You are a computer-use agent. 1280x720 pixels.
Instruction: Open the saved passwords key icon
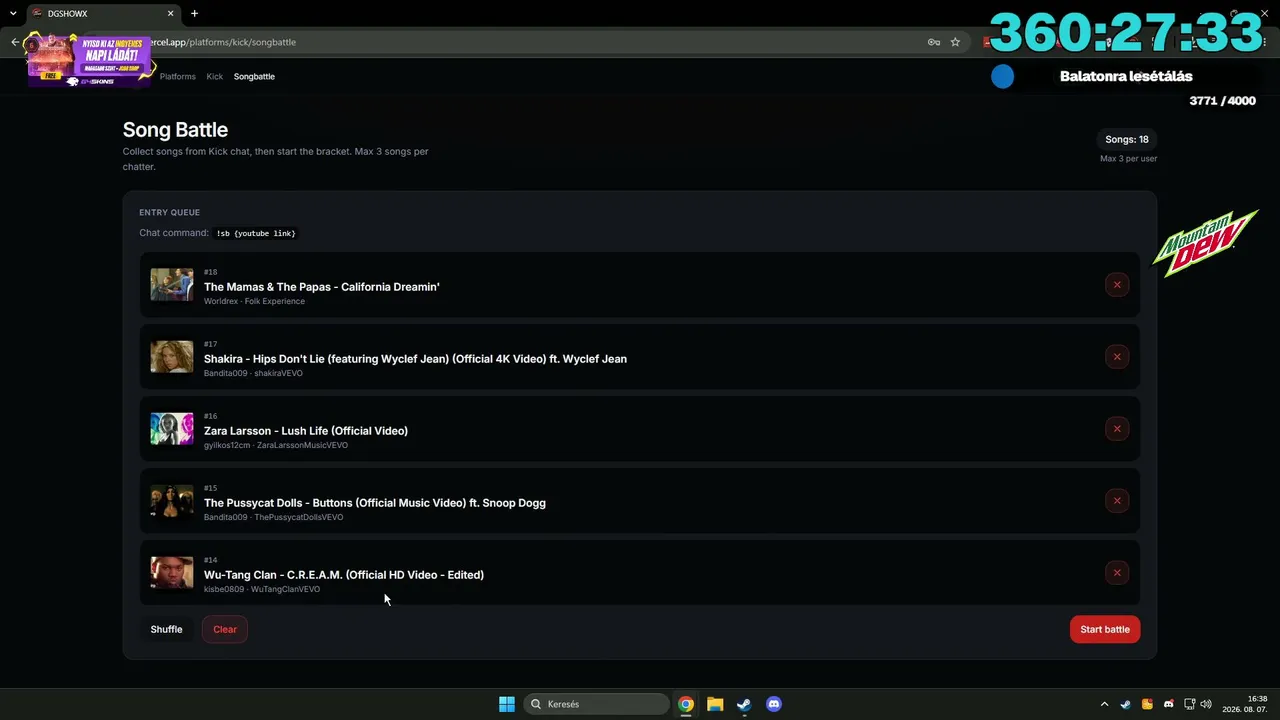pyautogui.click(x=933, y=42)
